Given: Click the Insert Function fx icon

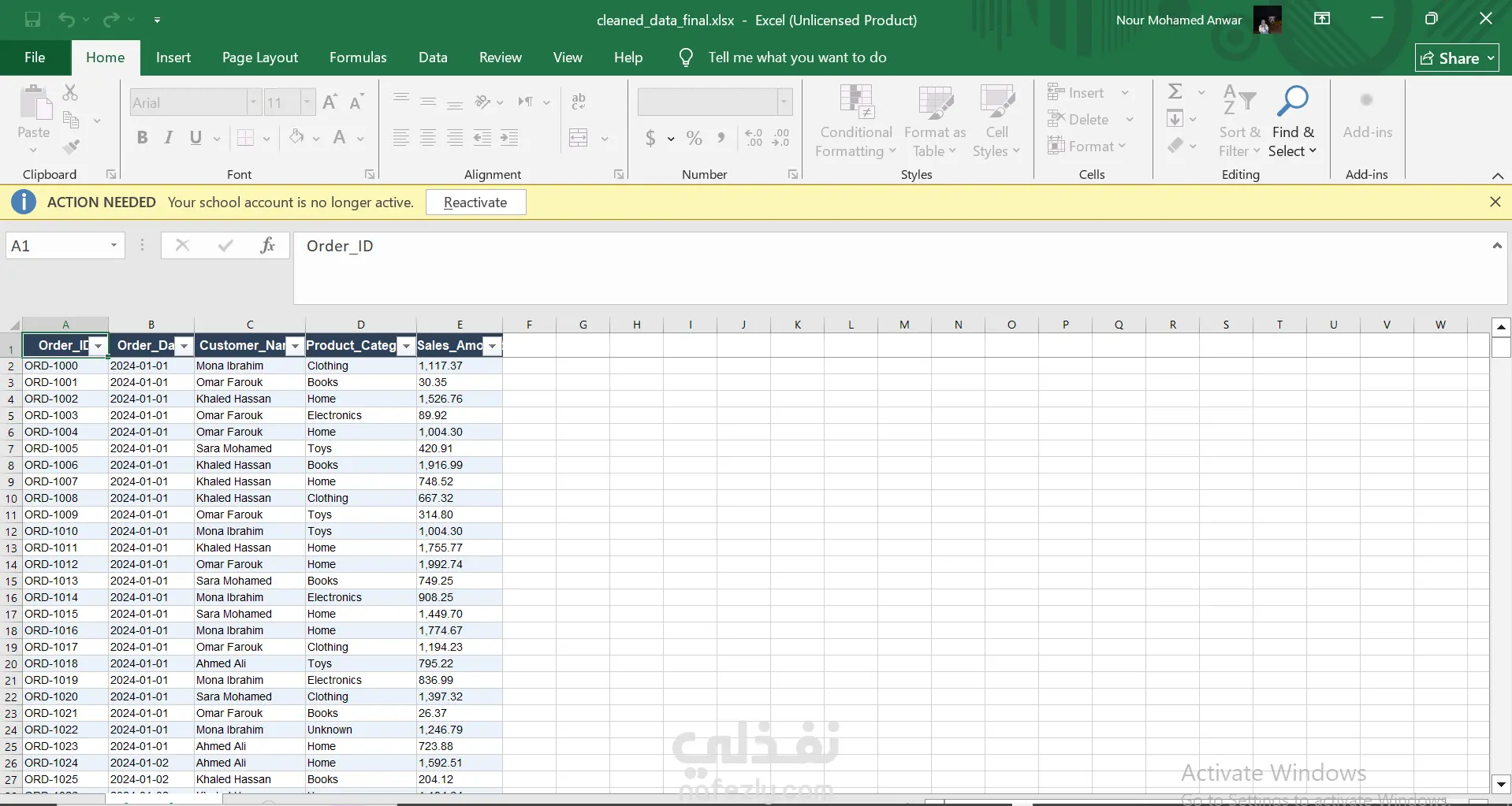Looking at the screenshot, I should coord(268,246).
